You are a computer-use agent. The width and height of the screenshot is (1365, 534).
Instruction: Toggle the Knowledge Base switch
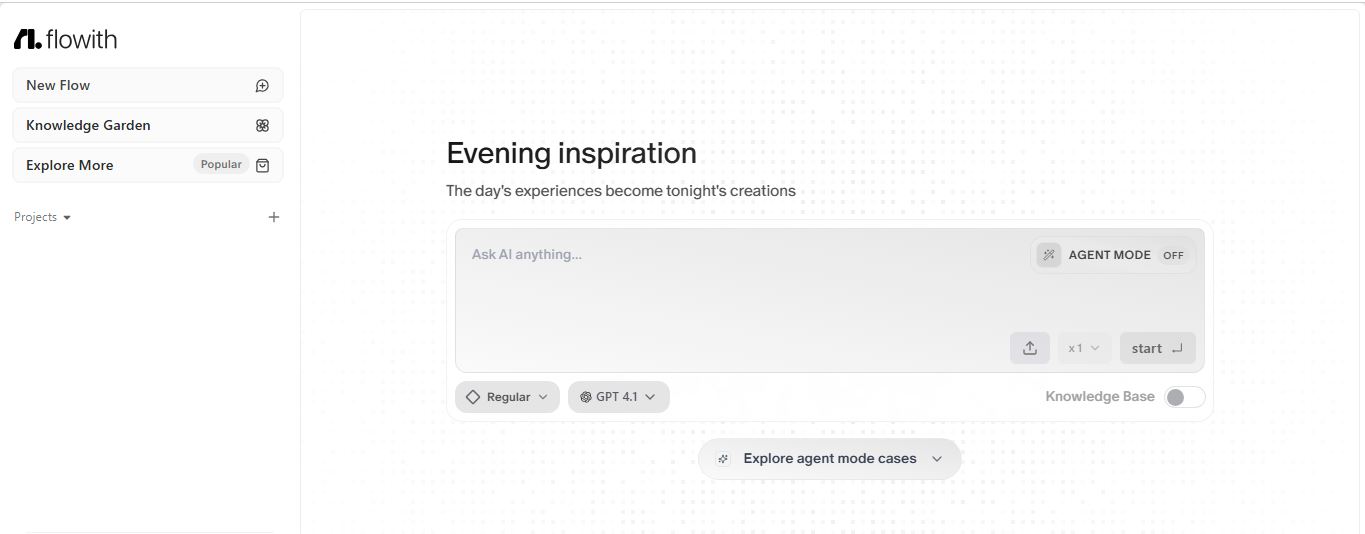1184,397
